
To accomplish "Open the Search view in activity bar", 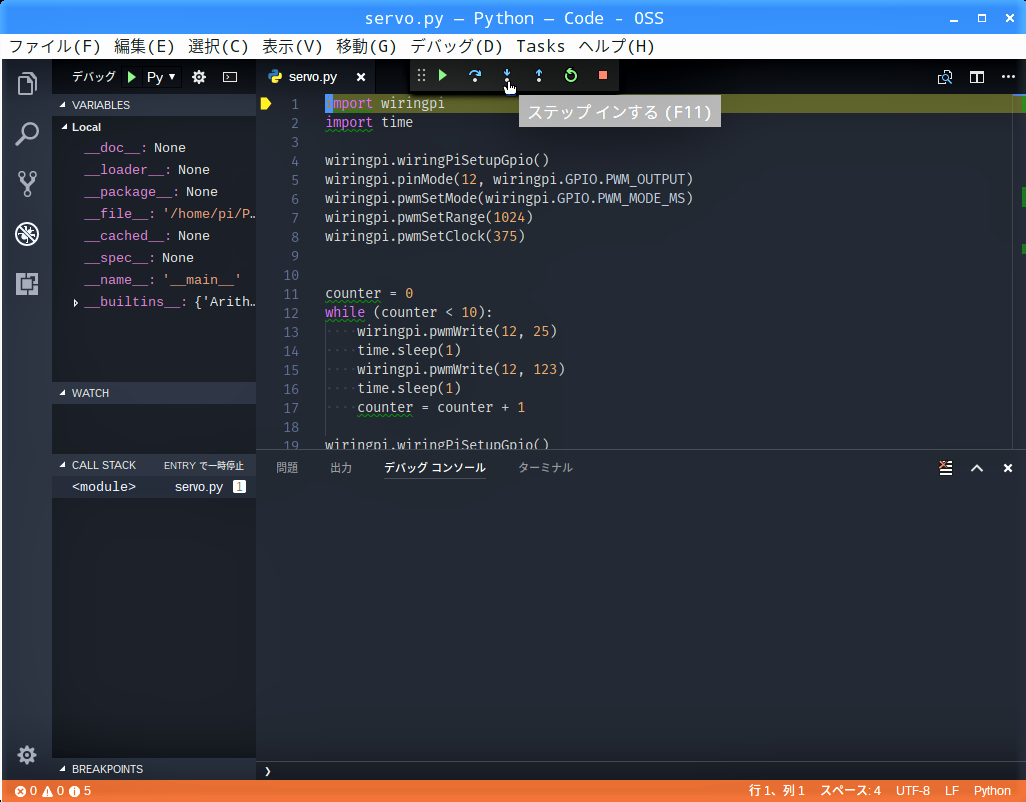I will coord(27,134).
